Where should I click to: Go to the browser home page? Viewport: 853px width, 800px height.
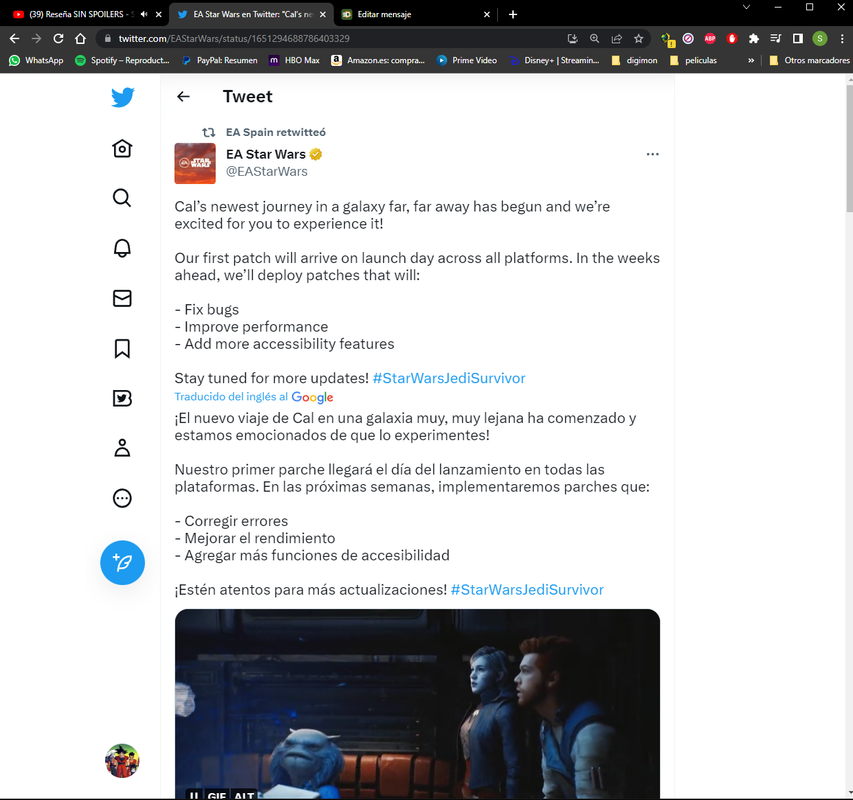click(81, 38)
